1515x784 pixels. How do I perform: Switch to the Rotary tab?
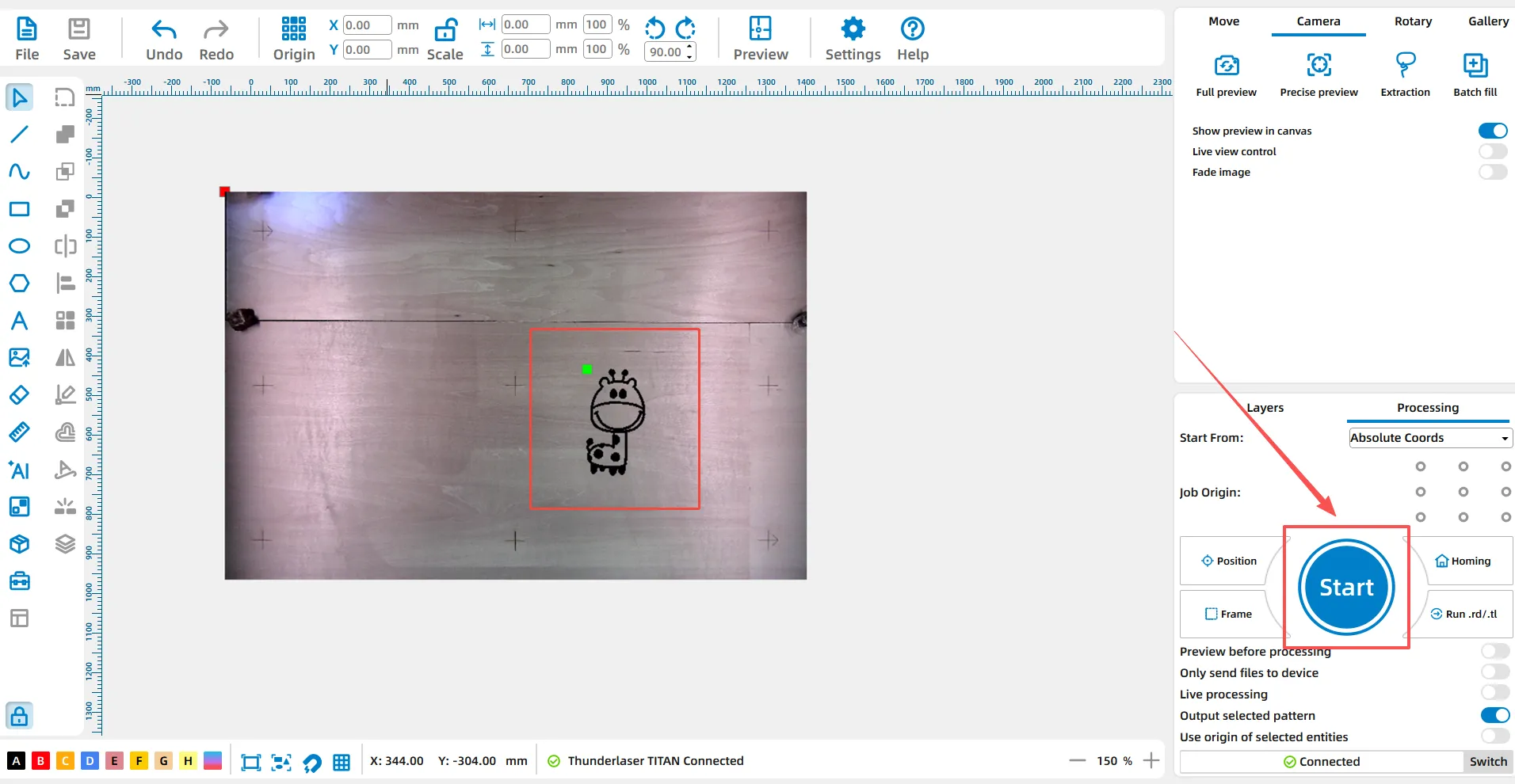click(x=1413, y=21)
